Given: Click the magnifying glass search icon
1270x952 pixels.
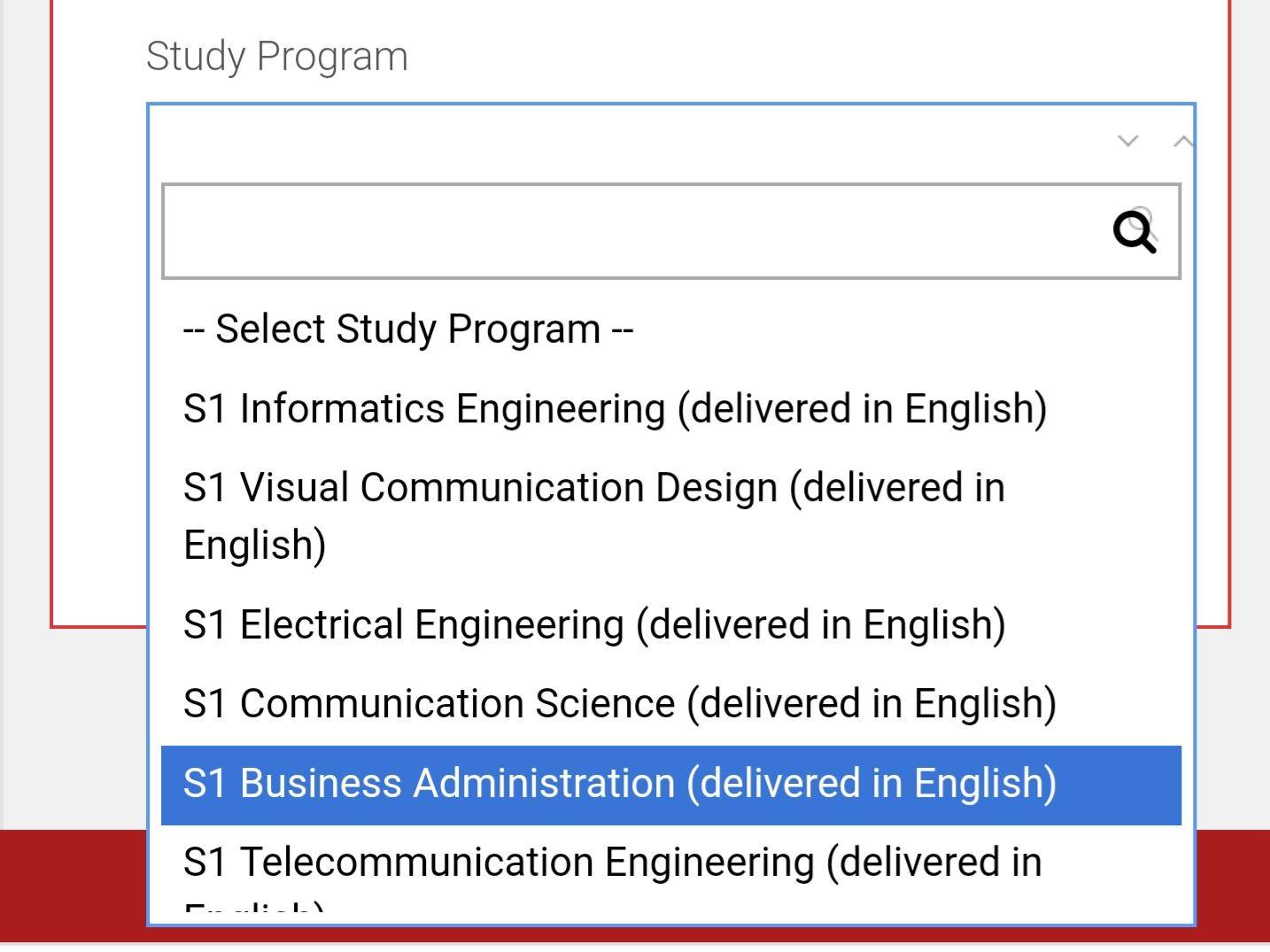Looking at the screenshot, I should 1134,232.
